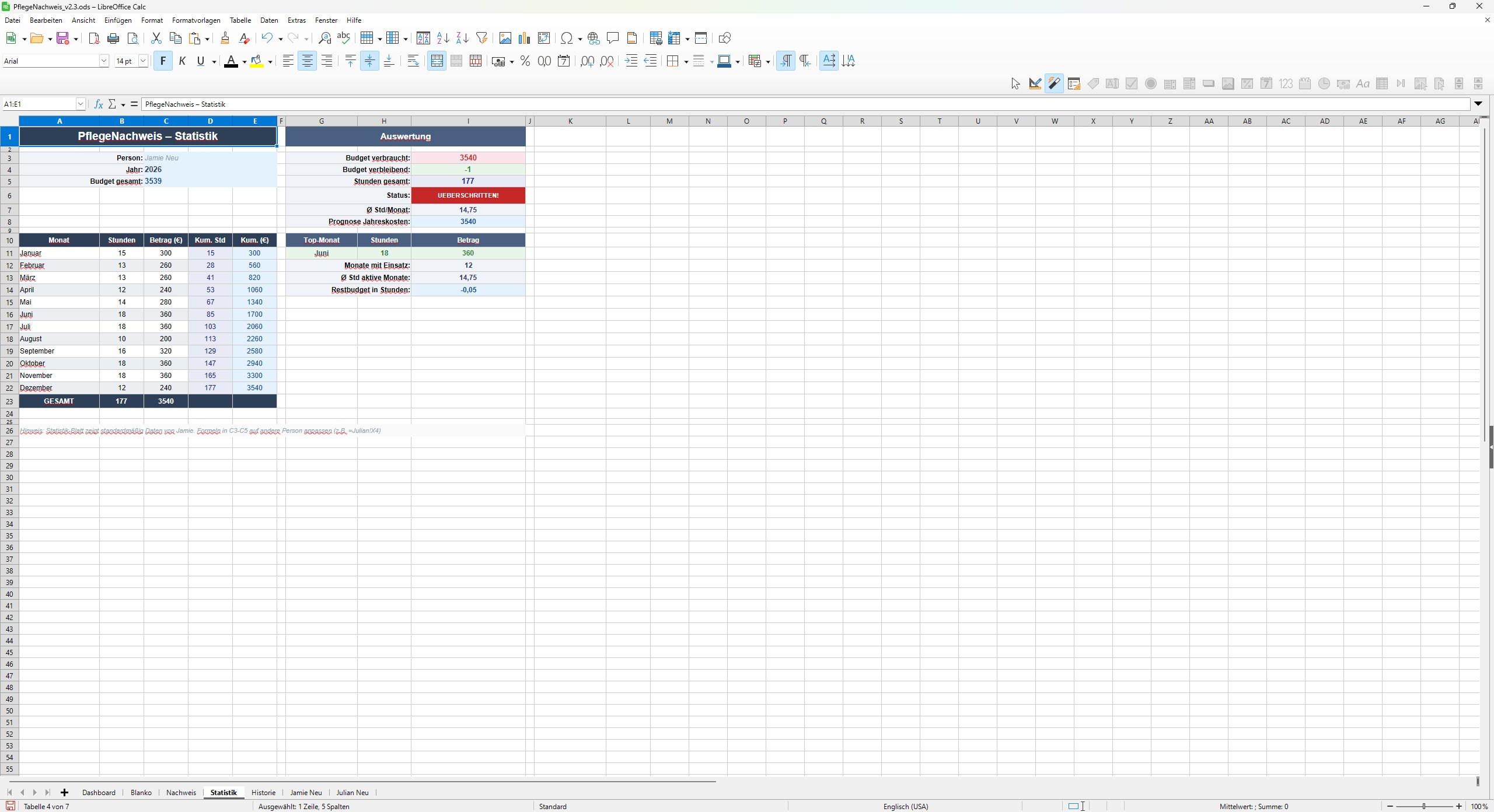The width and height of the screenshot is (1494, 812).
Task: Switch to the Historie sheet tab
Action: tap(263, 792)
